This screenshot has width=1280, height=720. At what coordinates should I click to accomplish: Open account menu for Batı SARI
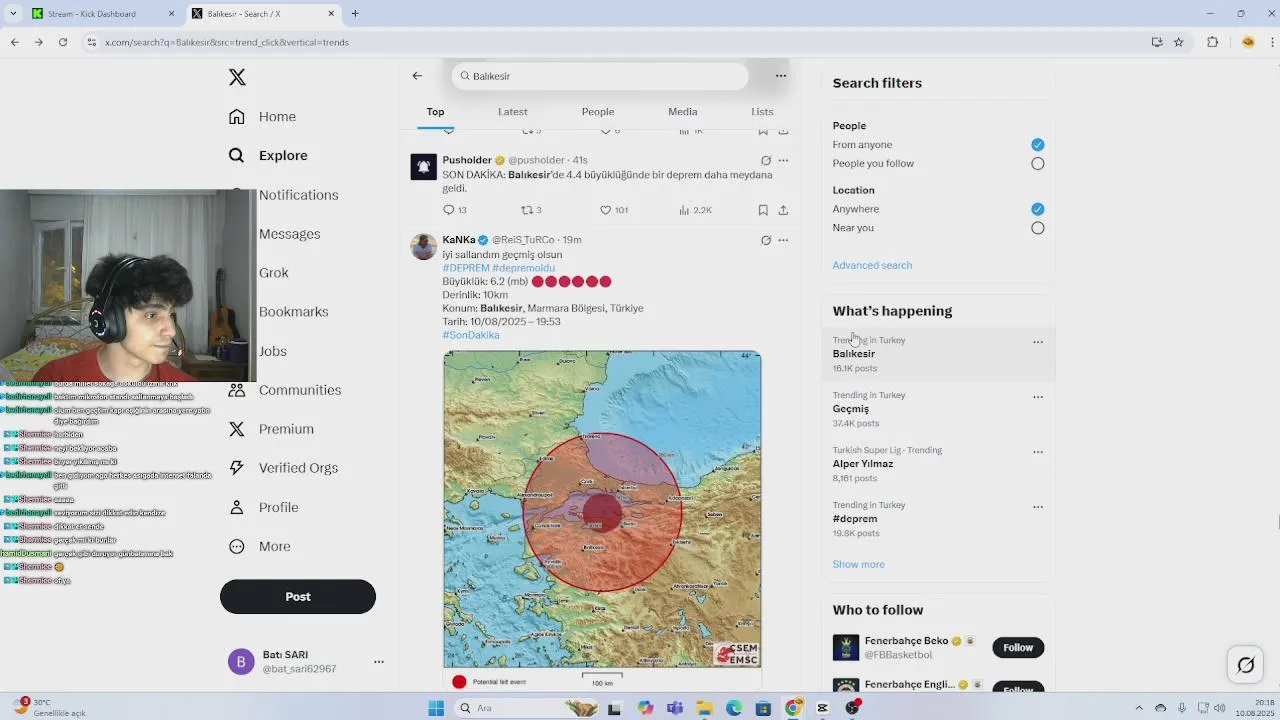[379, 662]
